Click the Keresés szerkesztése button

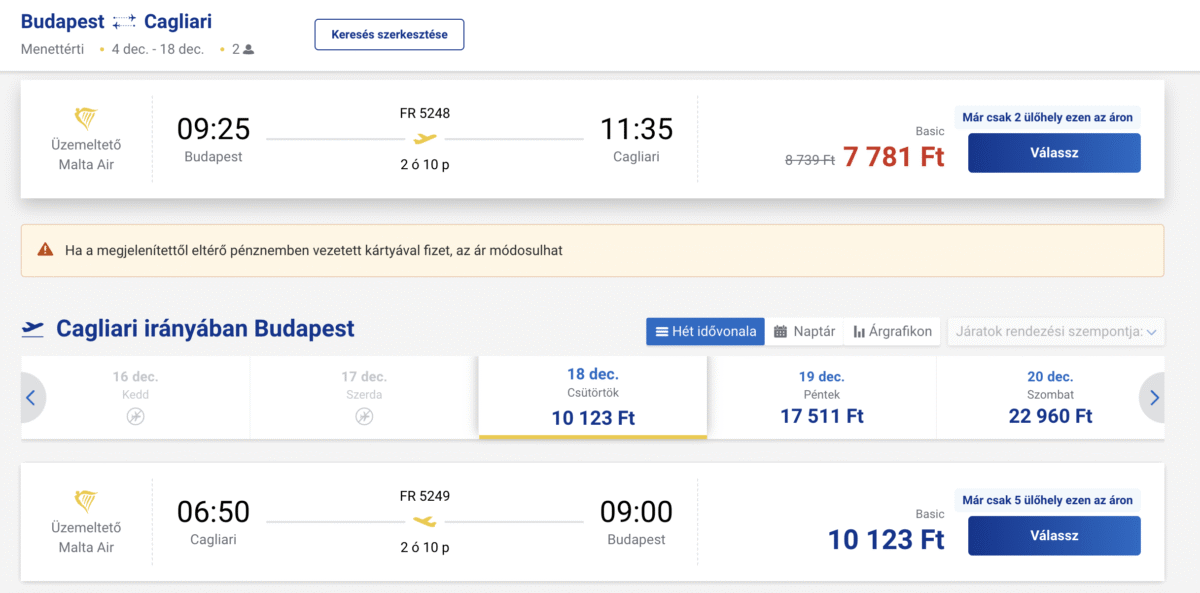click(x=389, y=34)
